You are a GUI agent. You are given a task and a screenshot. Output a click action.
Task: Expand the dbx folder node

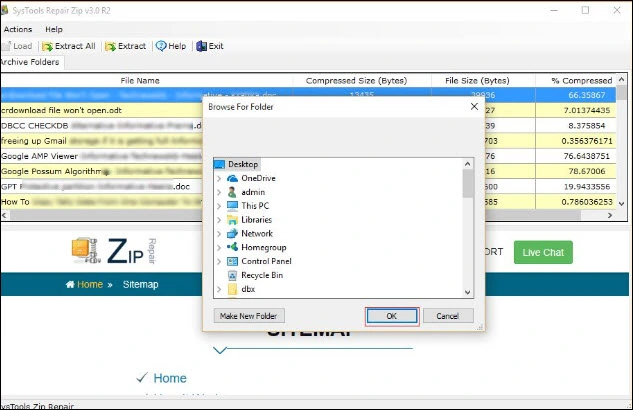pos(219,289)
